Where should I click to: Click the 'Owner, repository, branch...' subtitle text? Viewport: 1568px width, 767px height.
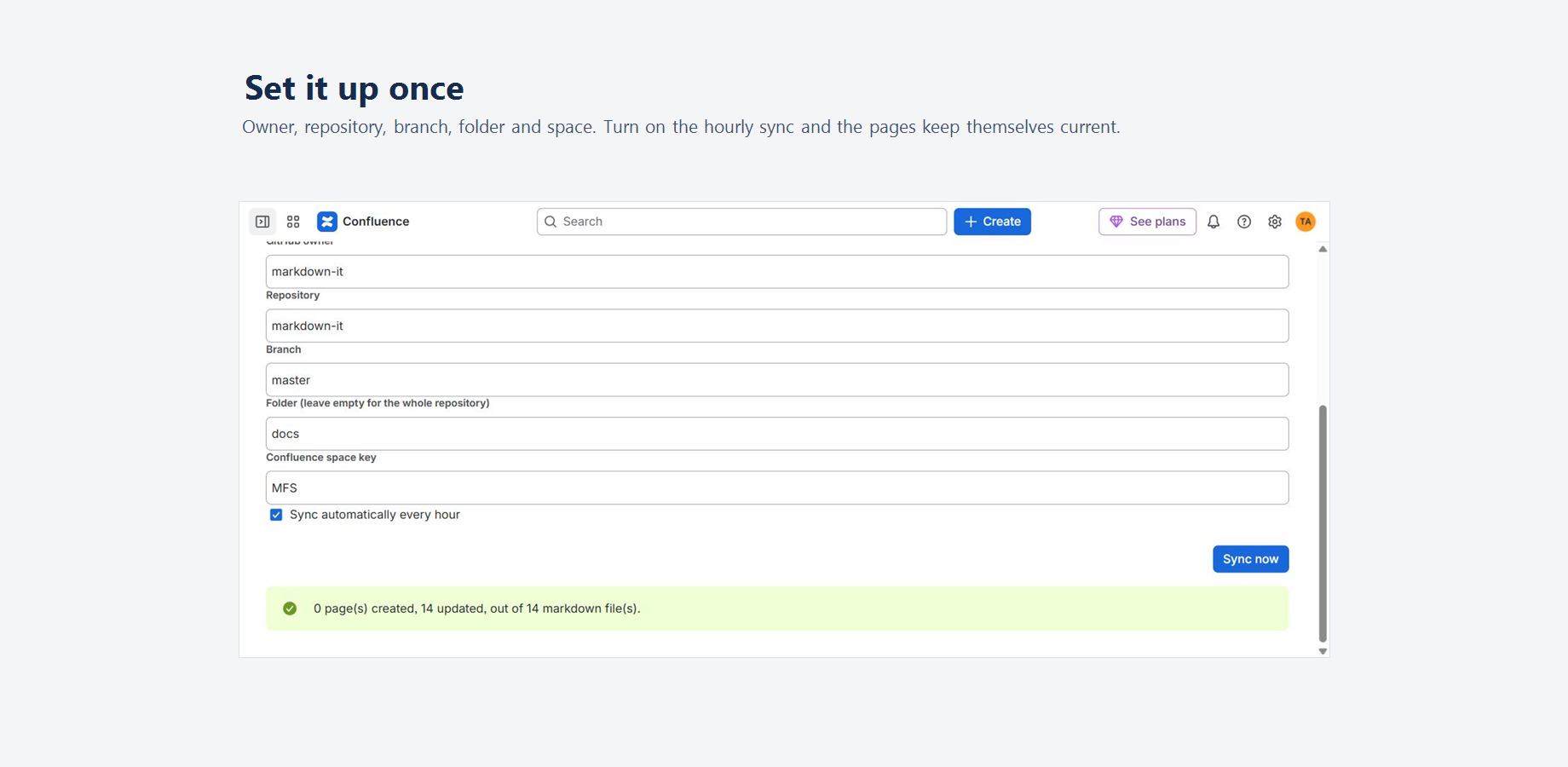681,127
